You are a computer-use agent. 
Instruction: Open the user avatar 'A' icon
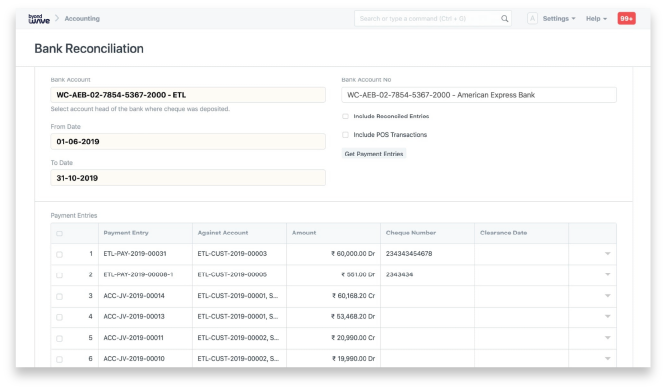532,19
